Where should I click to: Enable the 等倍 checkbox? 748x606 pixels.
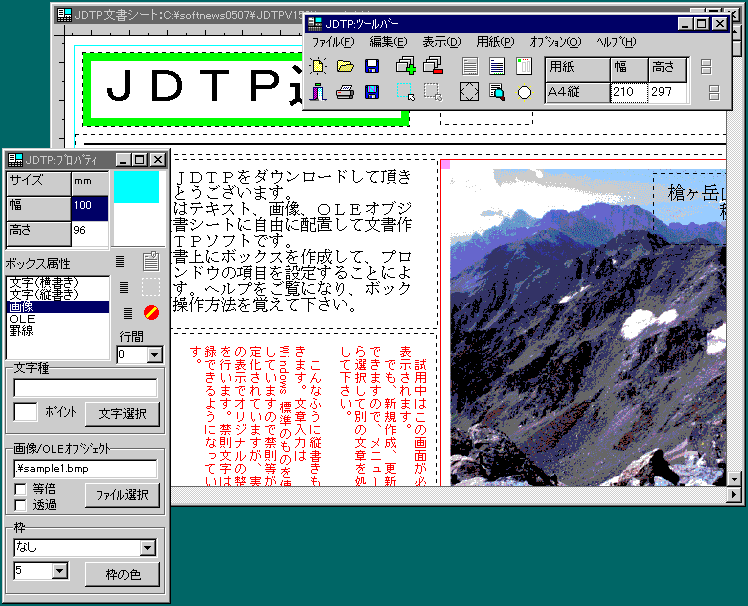21,490
